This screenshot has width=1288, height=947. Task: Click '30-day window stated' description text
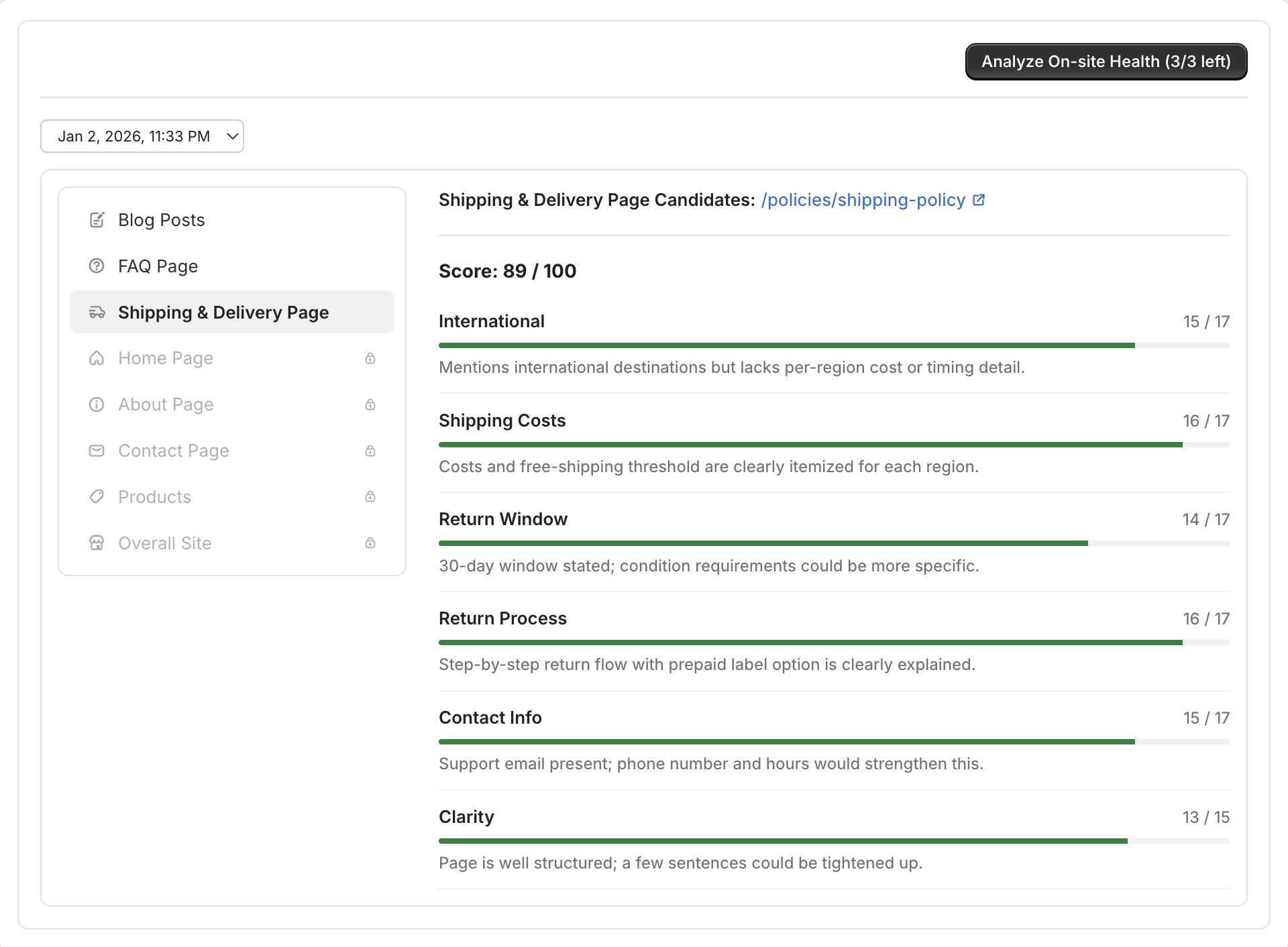pos(709,566)
